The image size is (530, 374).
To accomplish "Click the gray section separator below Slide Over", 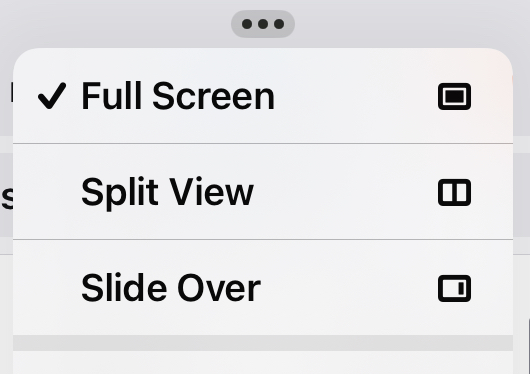I will click(x=263, y=343).
